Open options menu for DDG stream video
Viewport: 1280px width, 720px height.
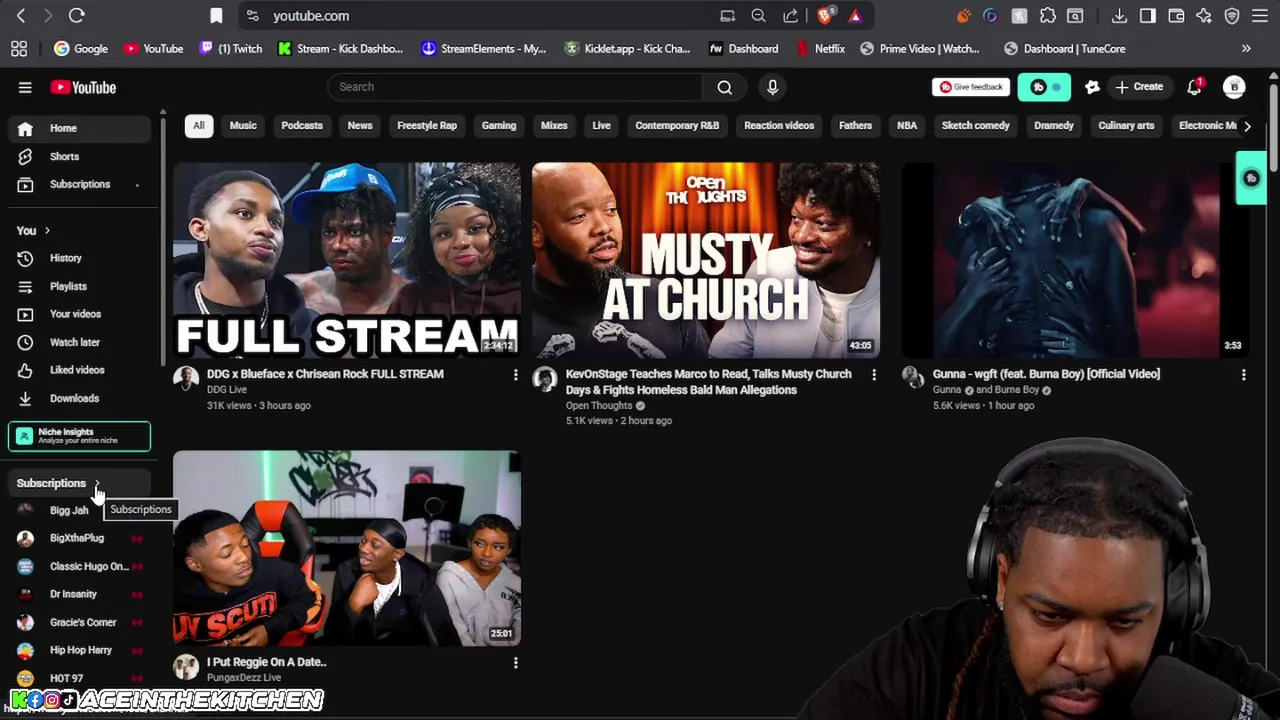(x=516, y=375)
